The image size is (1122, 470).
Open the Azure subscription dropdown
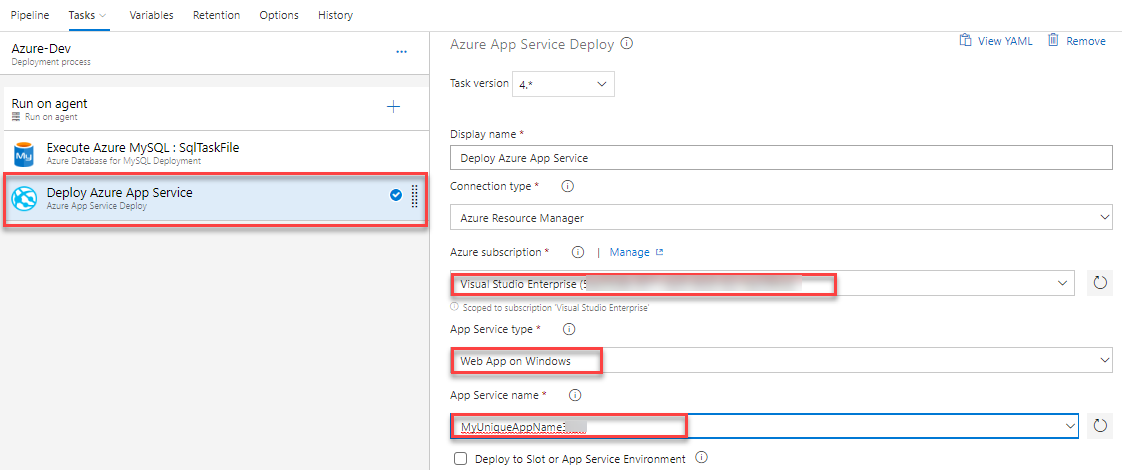click(x=762, y=283)
